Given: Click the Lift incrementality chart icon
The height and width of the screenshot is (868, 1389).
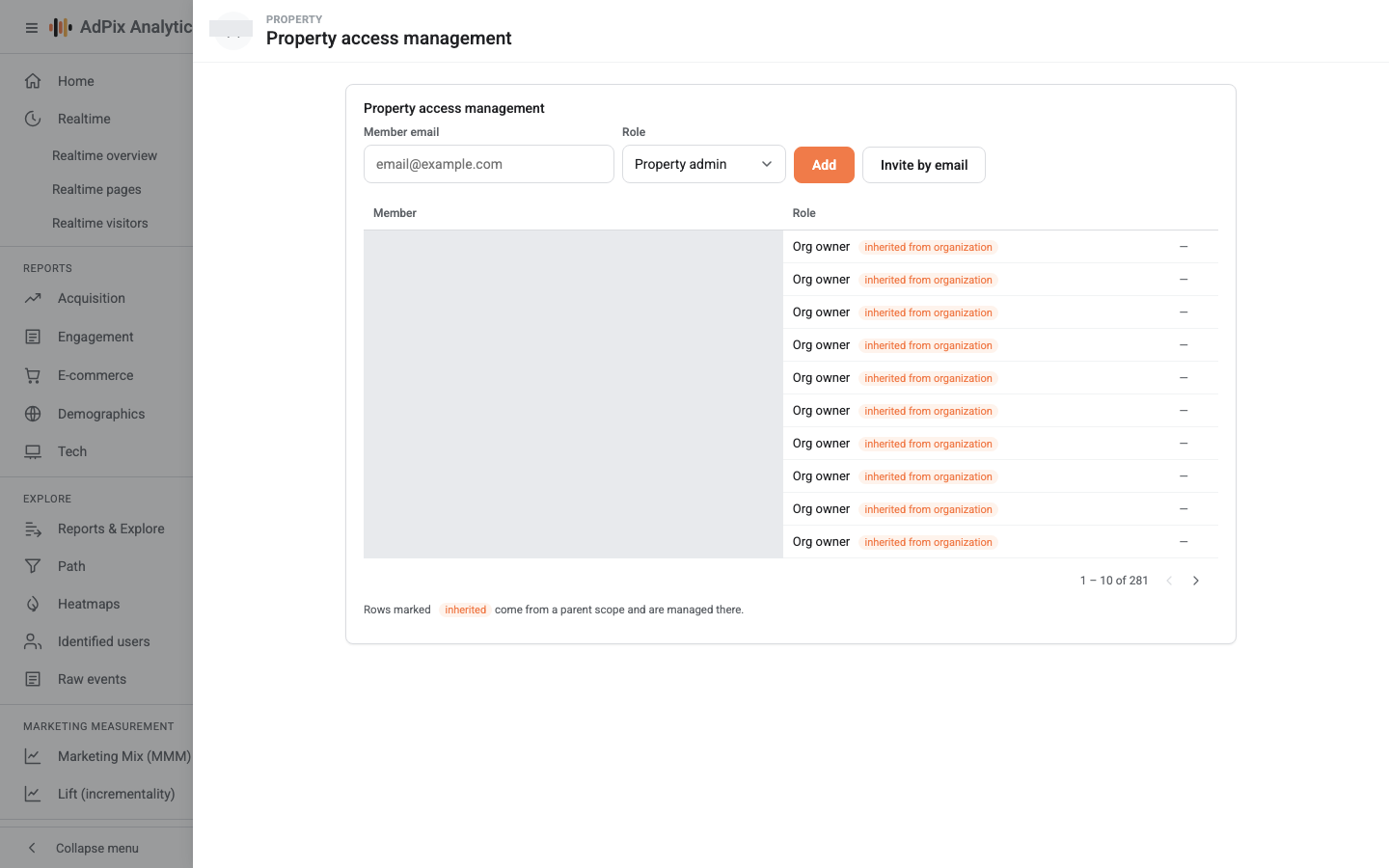Looking at the screenshot, I should point(33,794).
